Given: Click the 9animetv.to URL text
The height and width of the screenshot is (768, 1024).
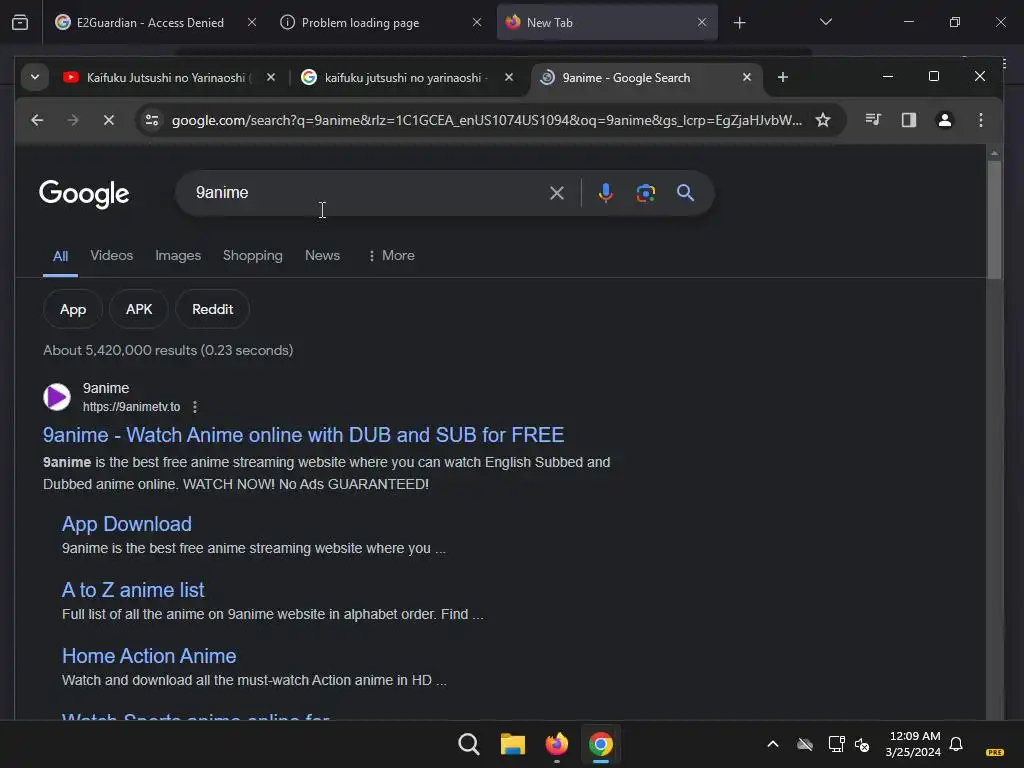Looking at the screenshot, I should [x=131, y=407].
